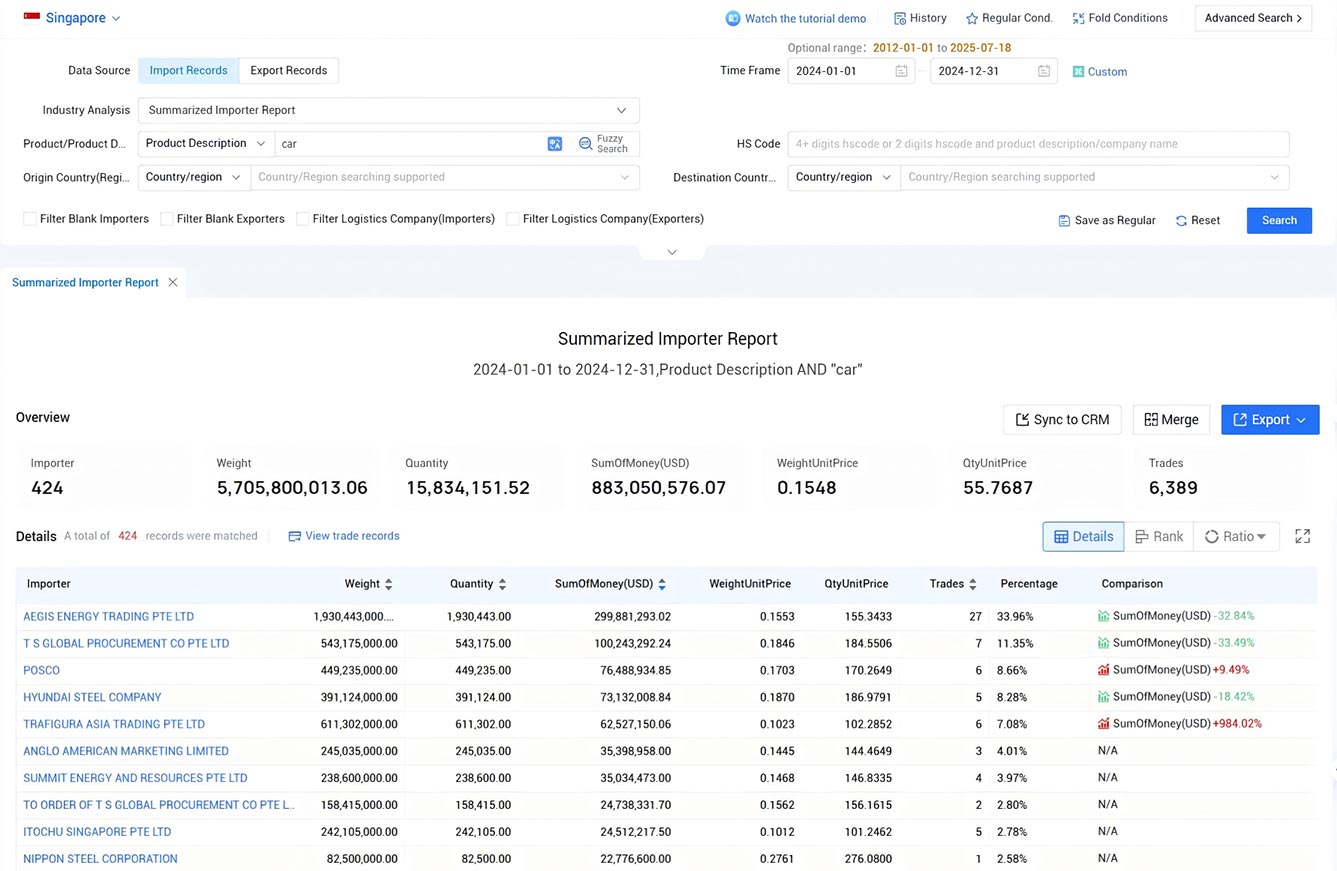Open SUMMIT ENERGY AND RESOURCES PTE LTD
1337x871 pixels.
point(135,778)
